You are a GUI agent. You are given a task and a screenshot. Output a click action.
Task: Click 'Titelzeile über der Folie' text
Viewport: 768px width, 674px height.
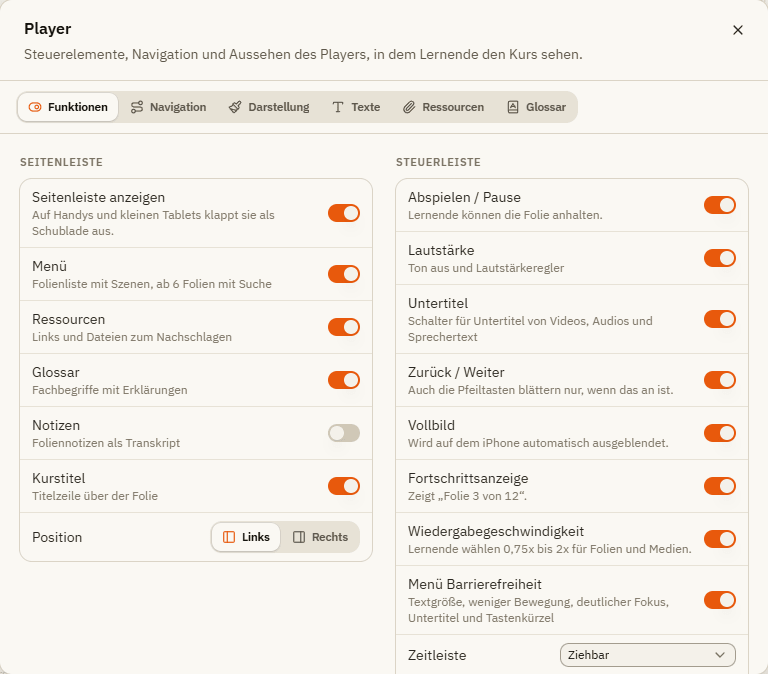tap(95, 496)
